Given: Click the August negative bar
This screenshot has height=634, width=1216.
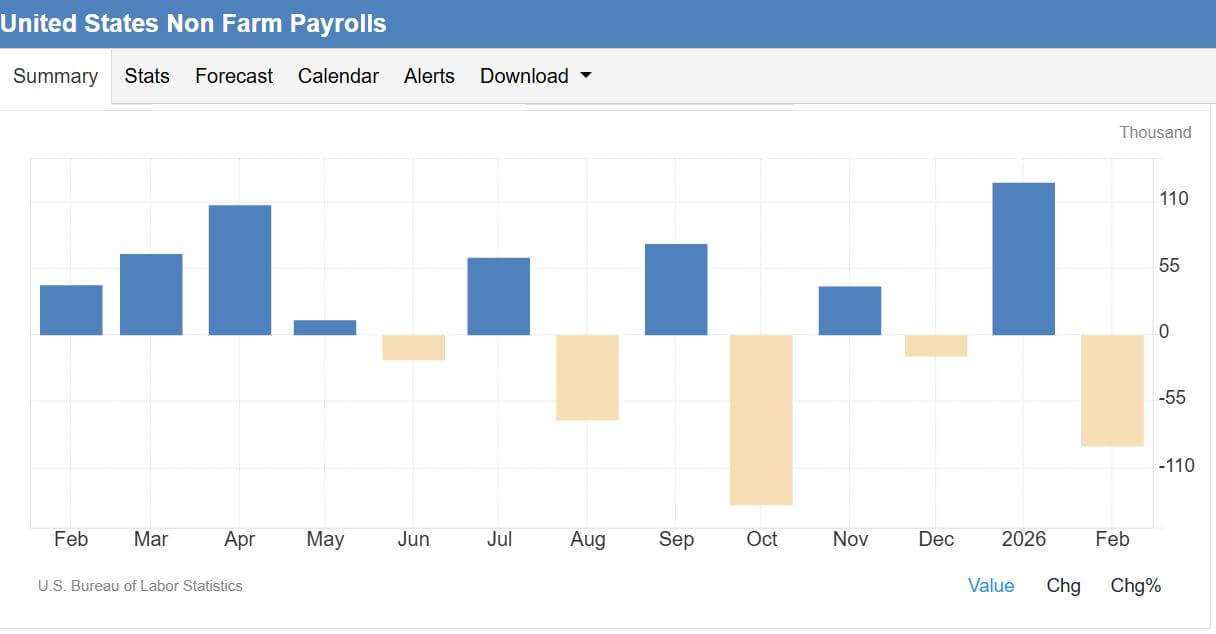Looking at the screenshot, I should tap(587, 377).
